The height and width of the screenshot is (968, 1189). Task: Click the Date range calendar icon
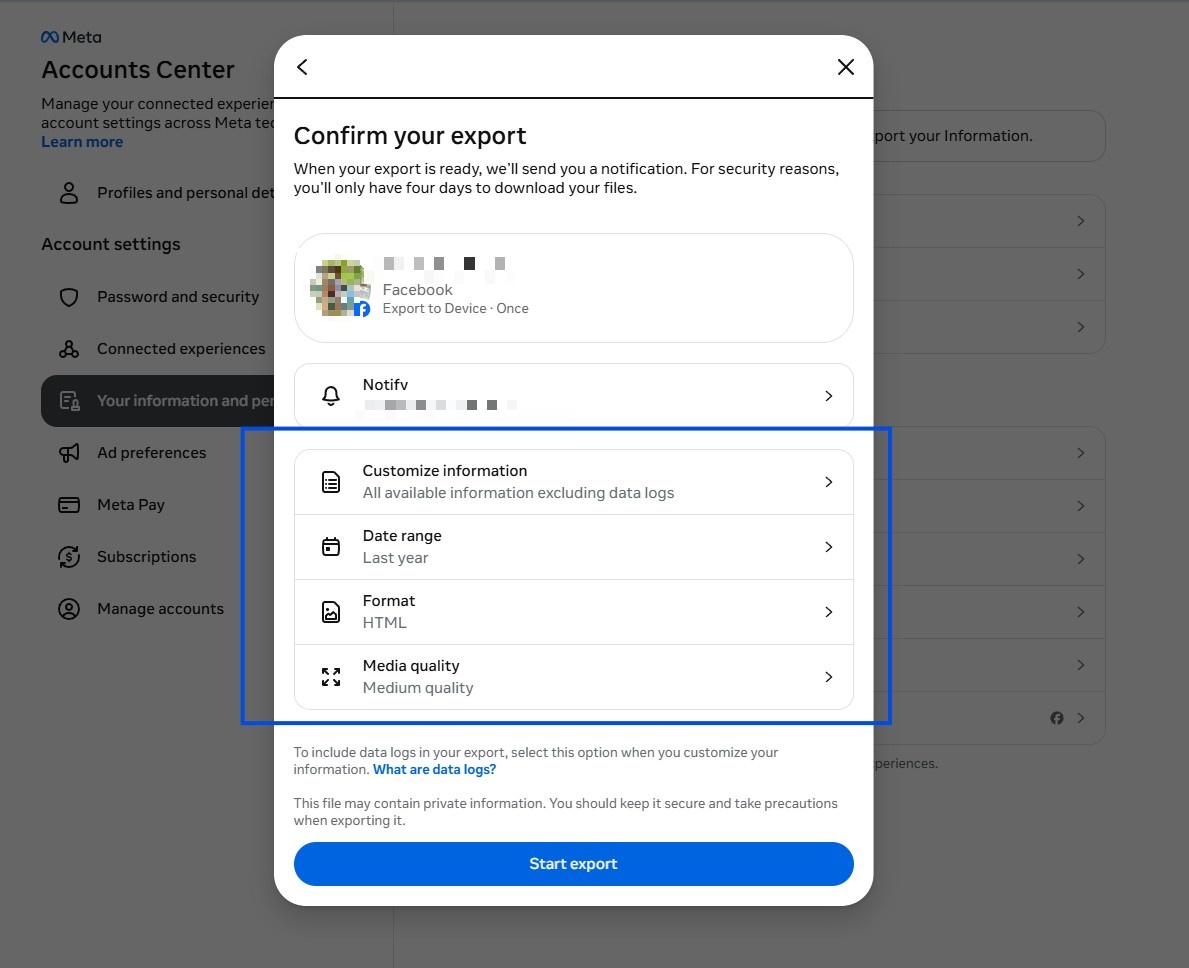[331, 547]
